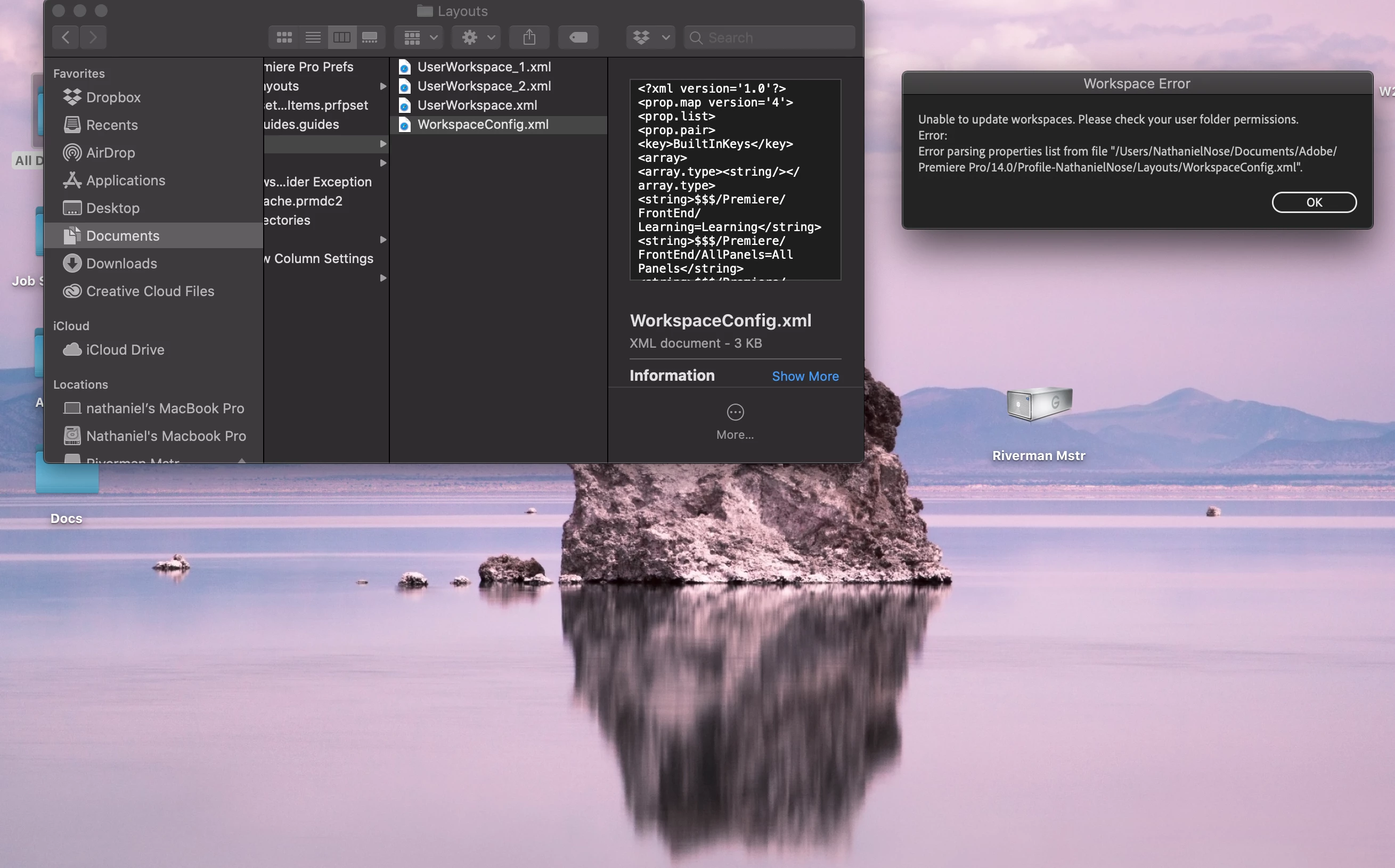1395x868 pixels.
Task: Switch Finder to list view
Action: (x=313, y=38)
